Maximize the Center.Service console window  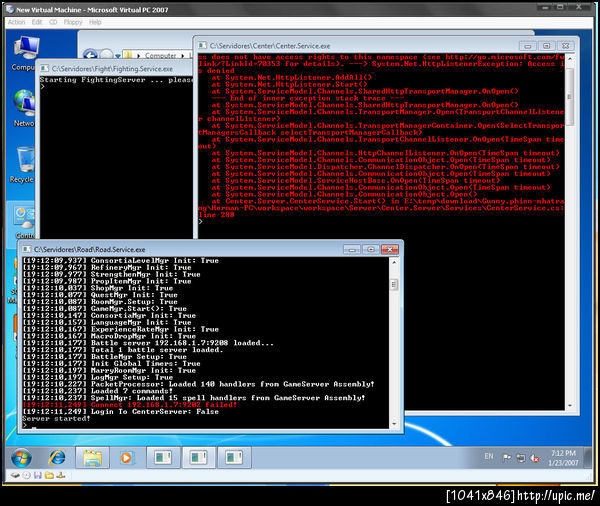click(x=546, y=46)
